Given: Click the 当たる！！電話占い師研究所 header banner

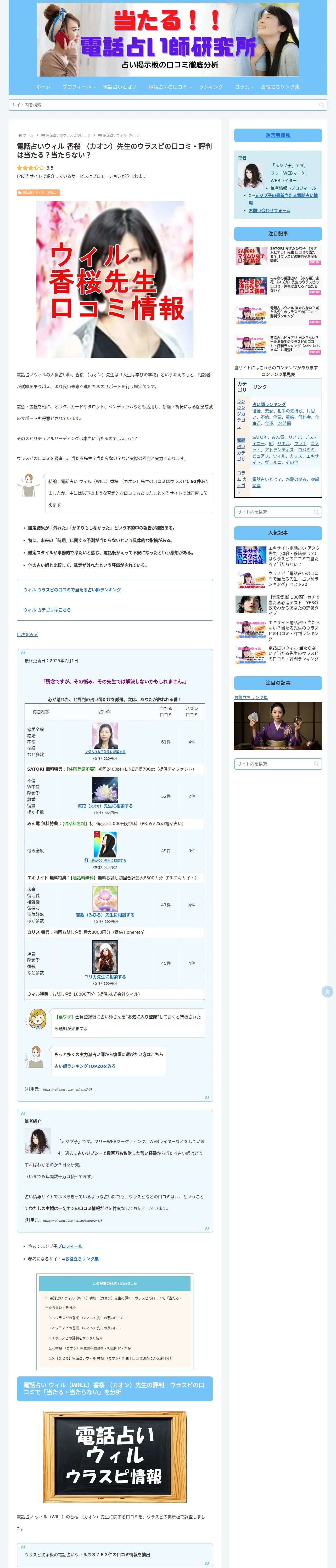Looking at the screenshot, I should tap(168, 39).
